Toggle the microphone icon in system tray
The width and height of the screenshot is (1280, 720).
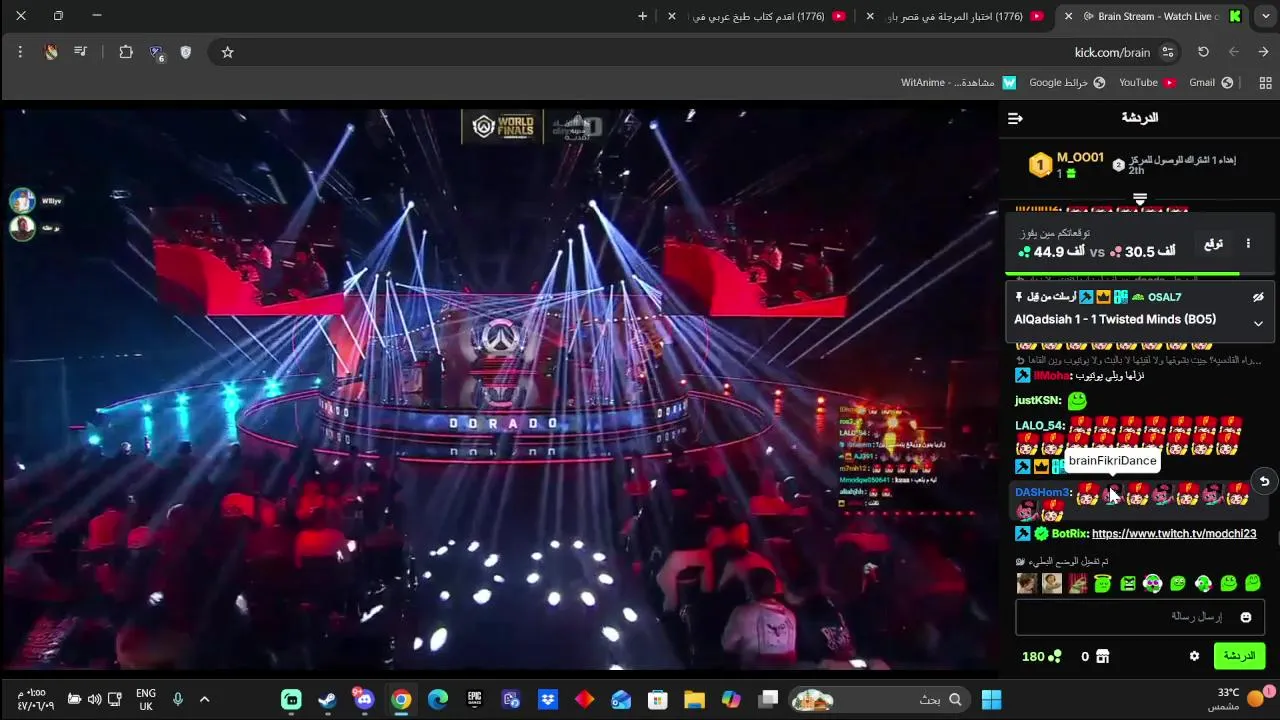177,699
